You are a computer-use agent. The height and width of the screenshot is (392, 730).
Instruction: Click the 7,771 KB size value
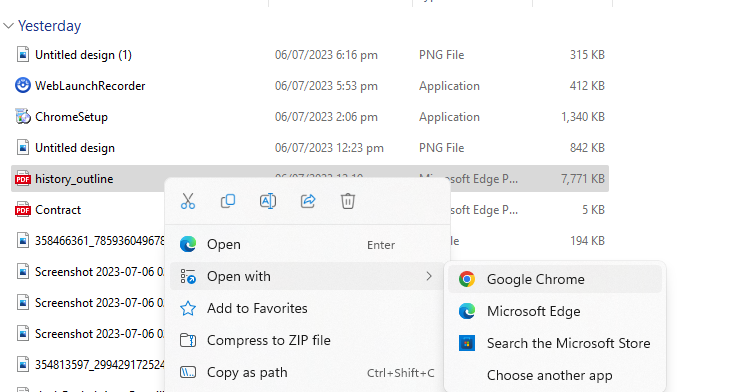click(x=583, y=179)
